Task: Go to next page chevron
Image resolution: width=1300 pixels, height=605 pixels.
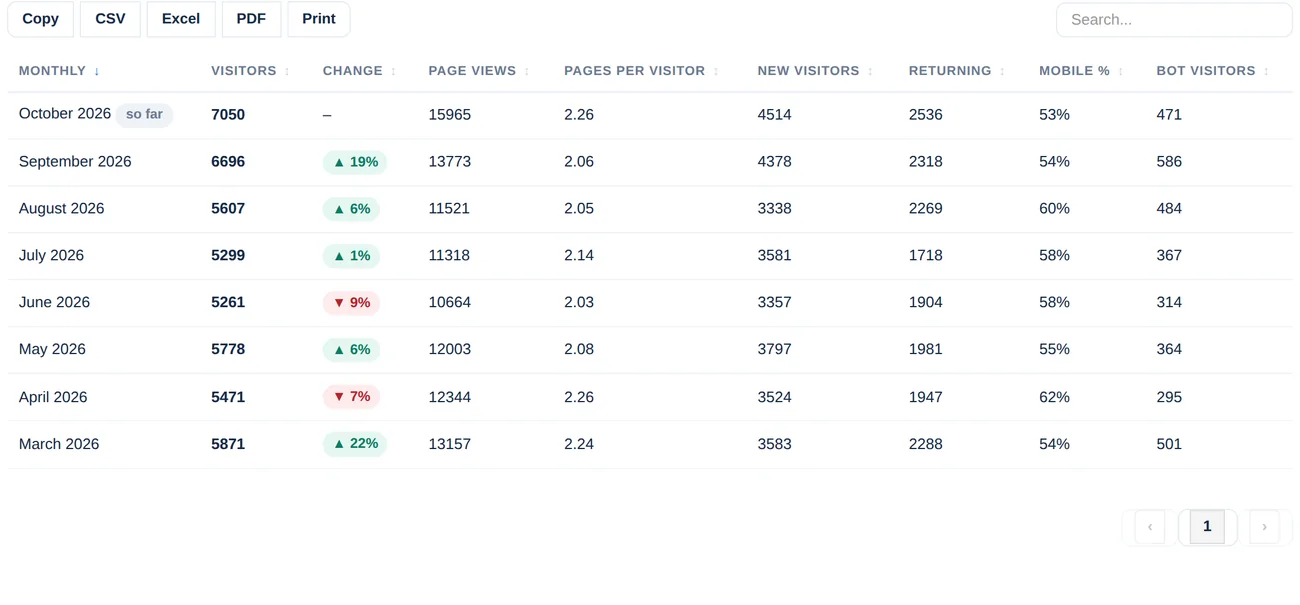Action: 1264,527
